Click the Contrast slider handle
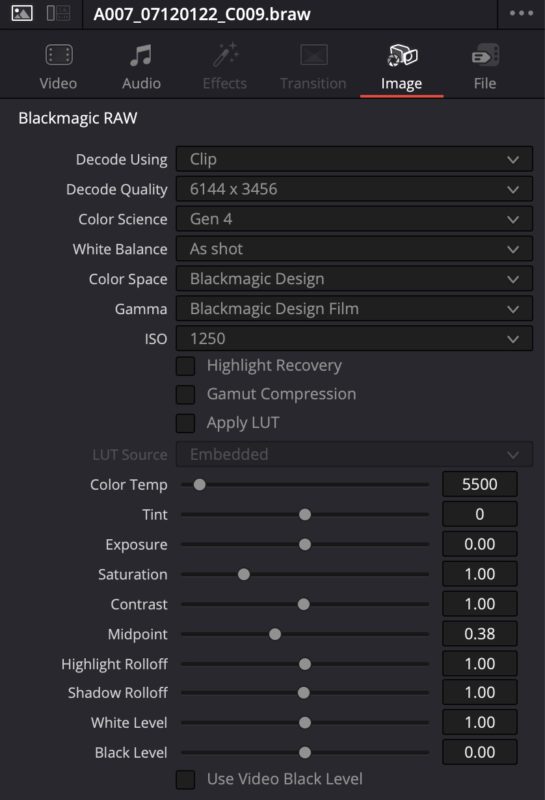The image size is (545, 800). 304,604
